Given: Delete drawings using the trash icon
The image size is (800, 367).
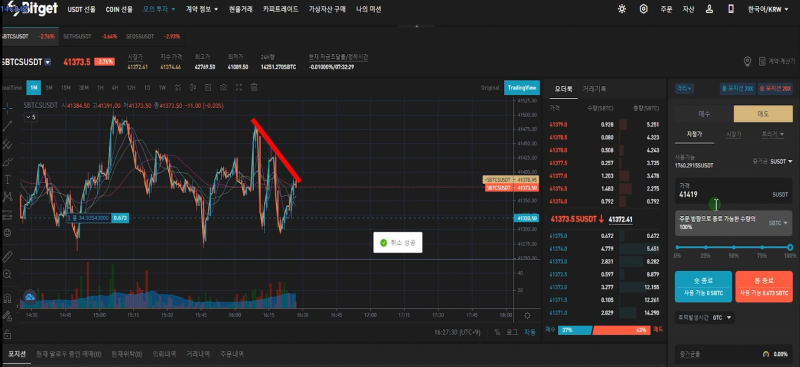Looking at the screenshot, I should pyautogui.click(x=254, y=88).
